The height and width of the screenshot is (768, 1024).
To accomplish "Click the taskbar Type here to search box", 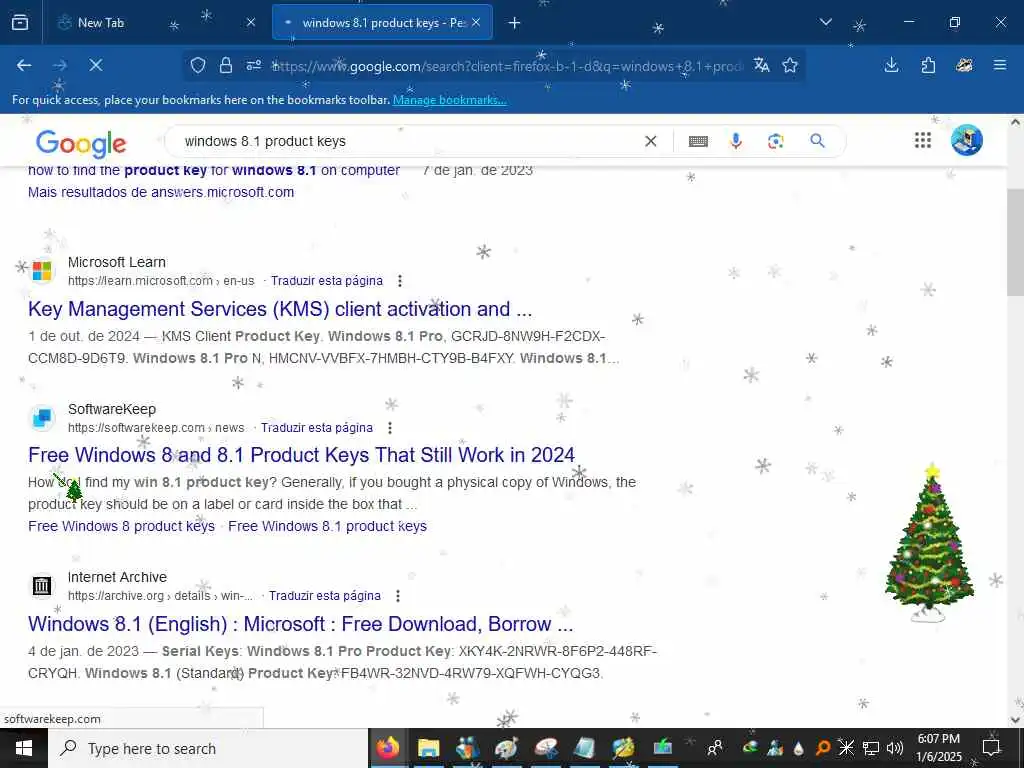I will click(208, 748).
